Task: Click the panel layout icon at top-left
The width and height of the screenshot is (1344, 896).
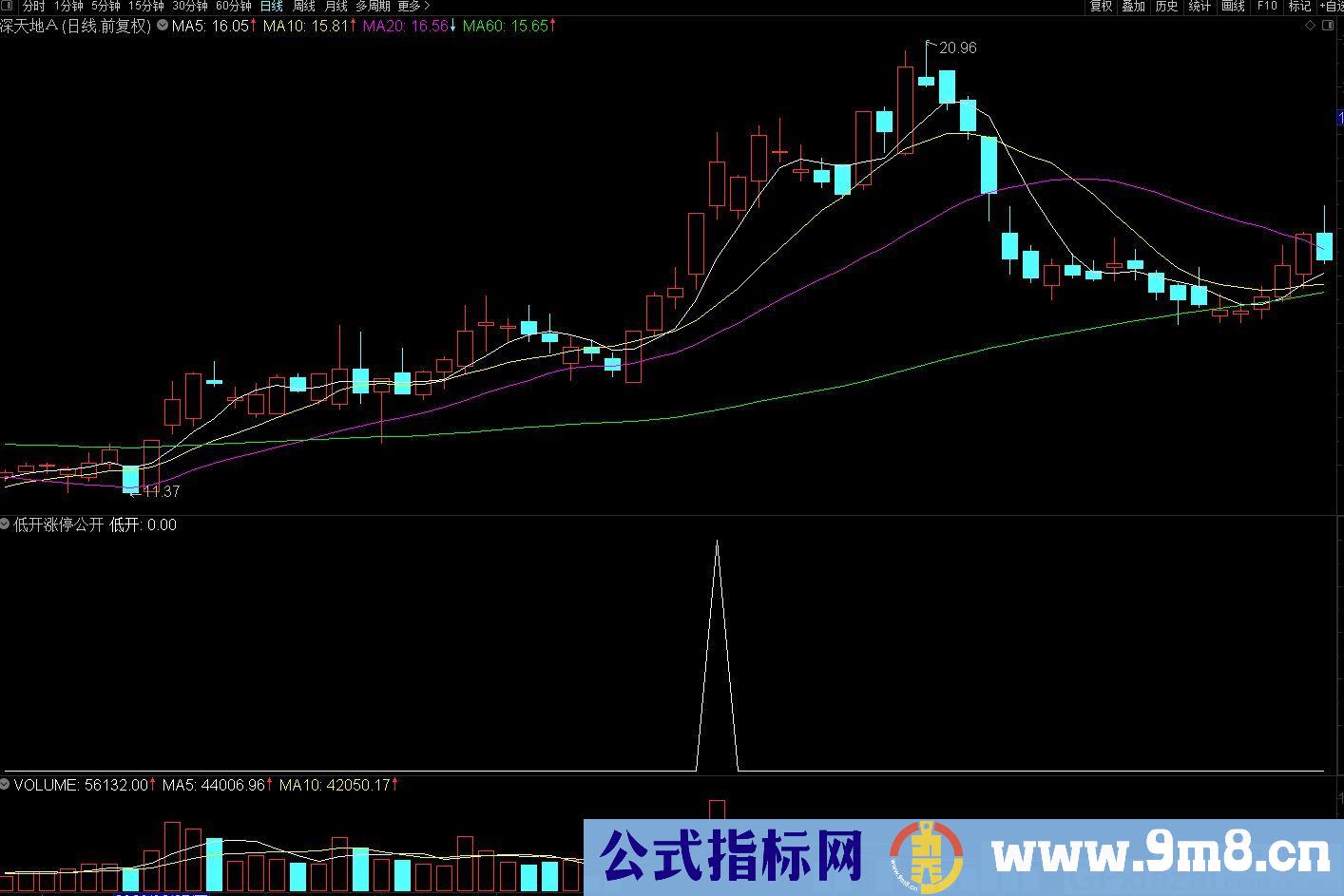Action: 9,6
